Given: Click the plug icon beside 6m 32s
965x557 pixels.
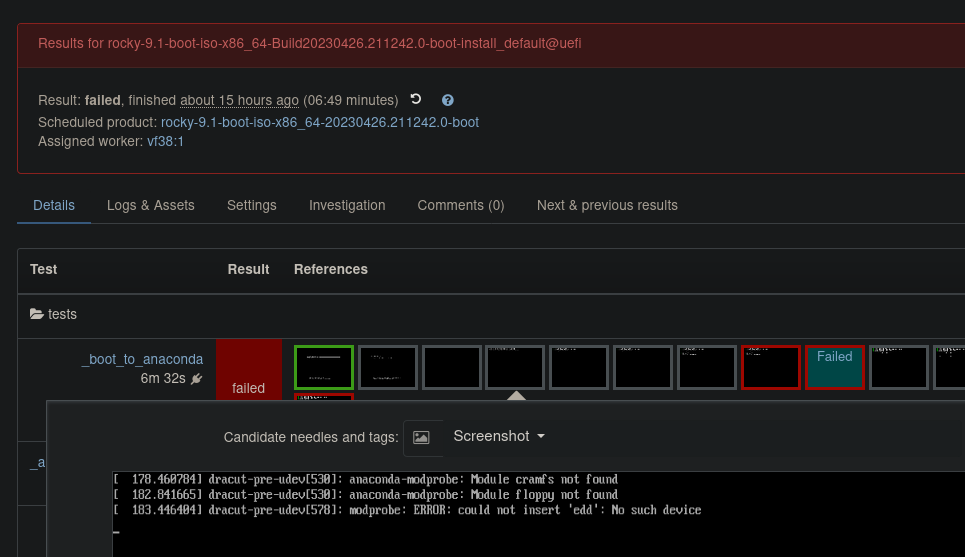Looking at the screenshot, I should pos(197,378).
